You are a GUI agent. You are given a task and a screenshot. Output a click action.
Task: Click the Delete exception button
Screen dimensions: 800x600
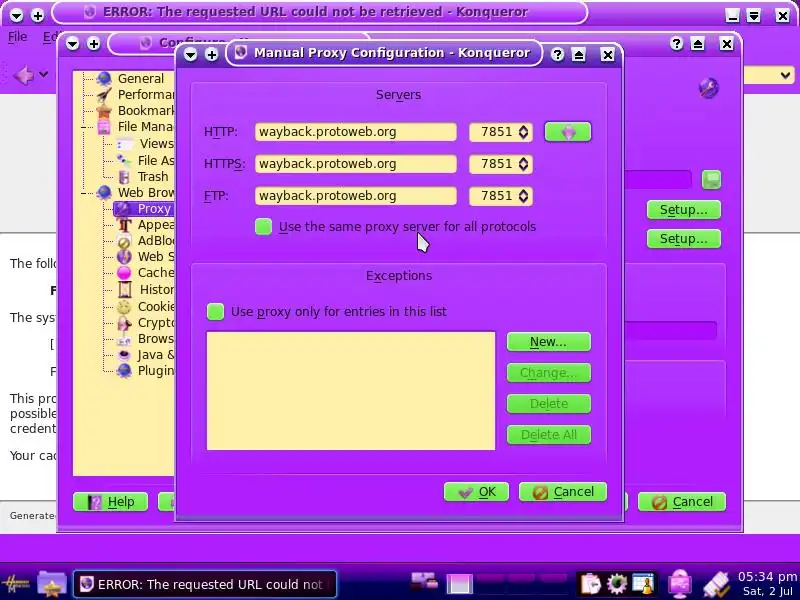pos(548,404)
